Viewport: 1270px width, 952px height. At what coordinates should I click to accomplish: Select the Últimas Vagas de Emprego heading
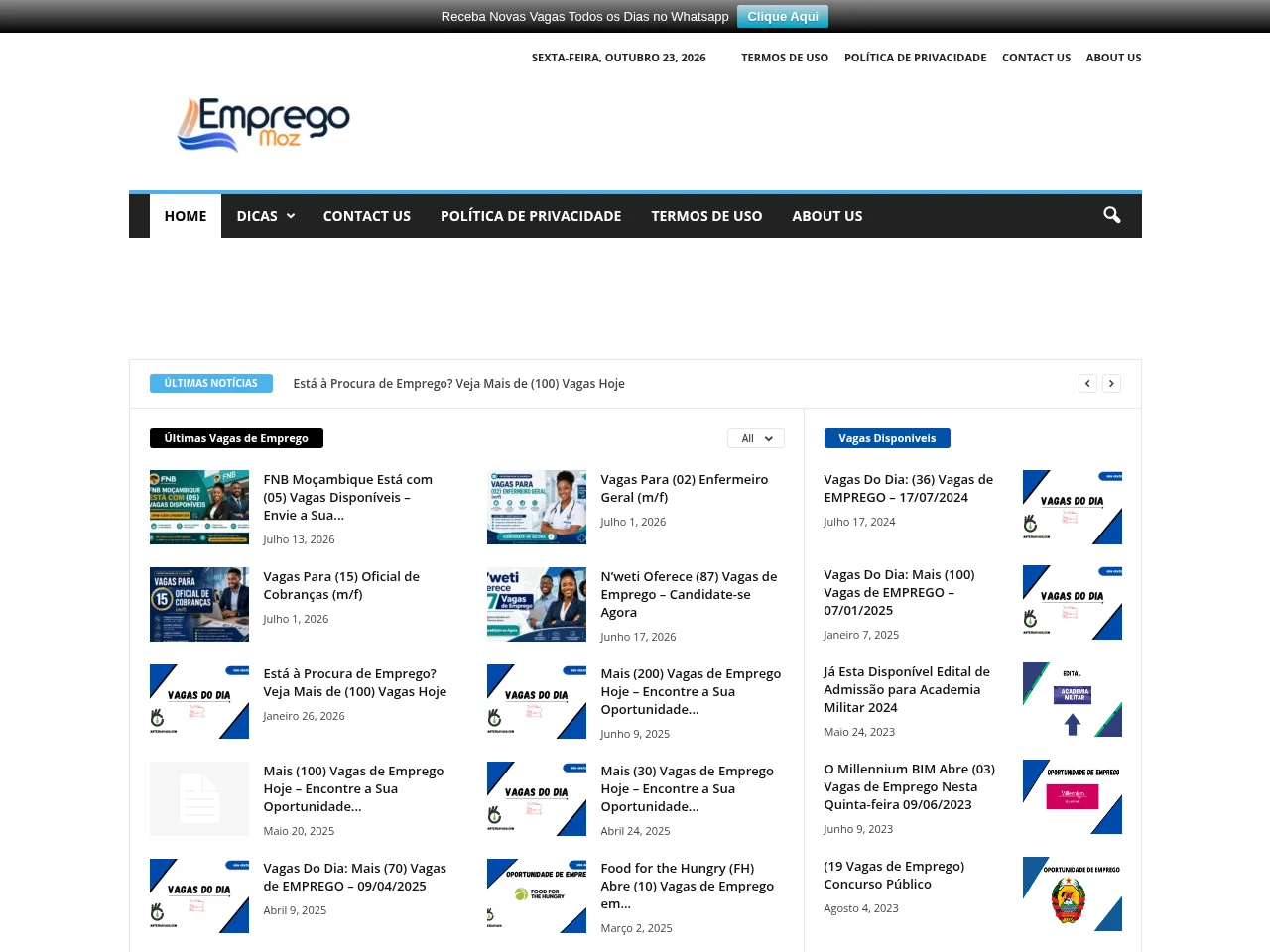click(x=236, y=438)
